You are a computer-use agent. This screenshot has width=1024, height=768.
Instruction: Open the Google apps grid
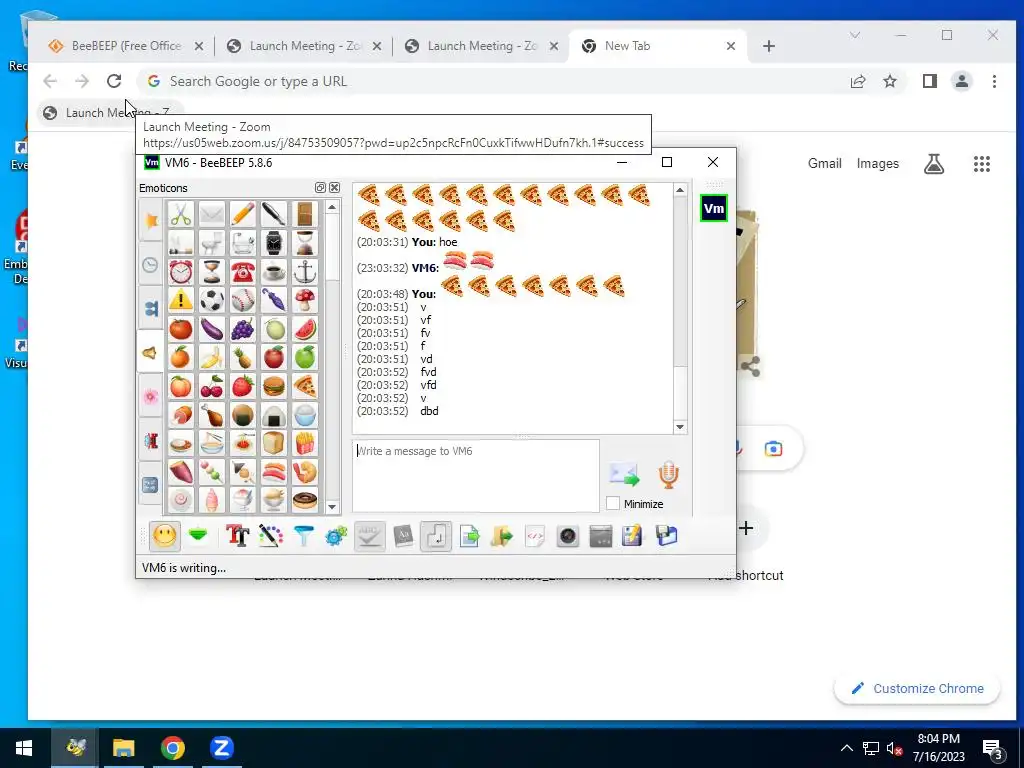coord(982,163)
